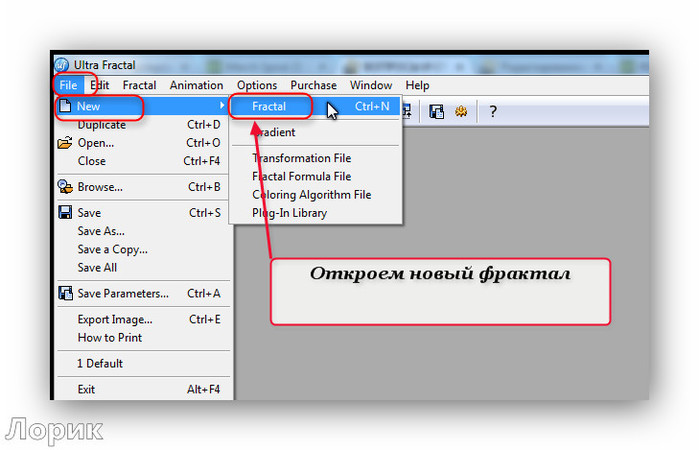This screenshot has height=450, width=699.
Task: Open the Options menu
Action: pyautogui.click(x=257, y=86)
